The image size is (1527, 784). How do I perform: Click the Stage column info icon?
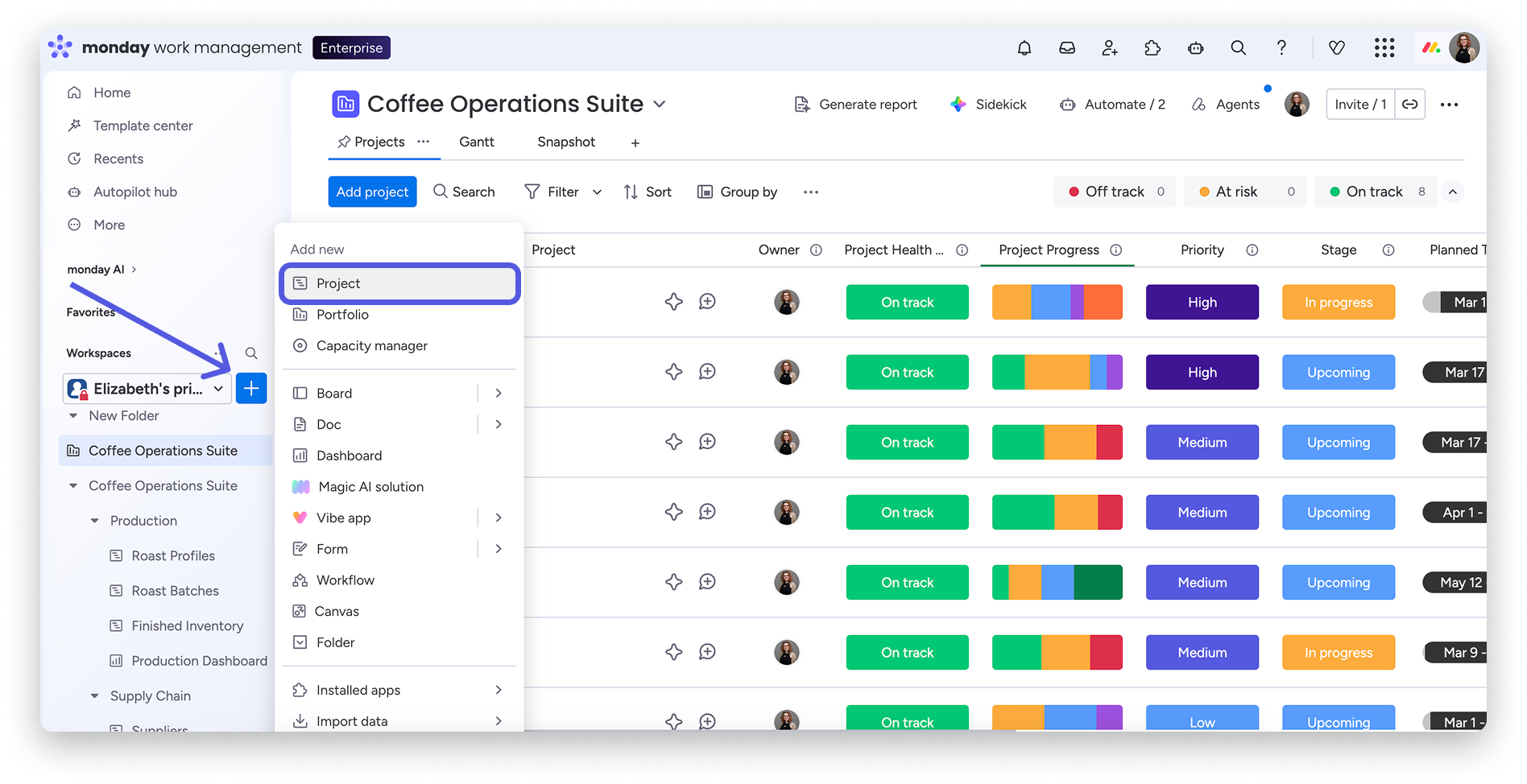[x=1388, y=250]
